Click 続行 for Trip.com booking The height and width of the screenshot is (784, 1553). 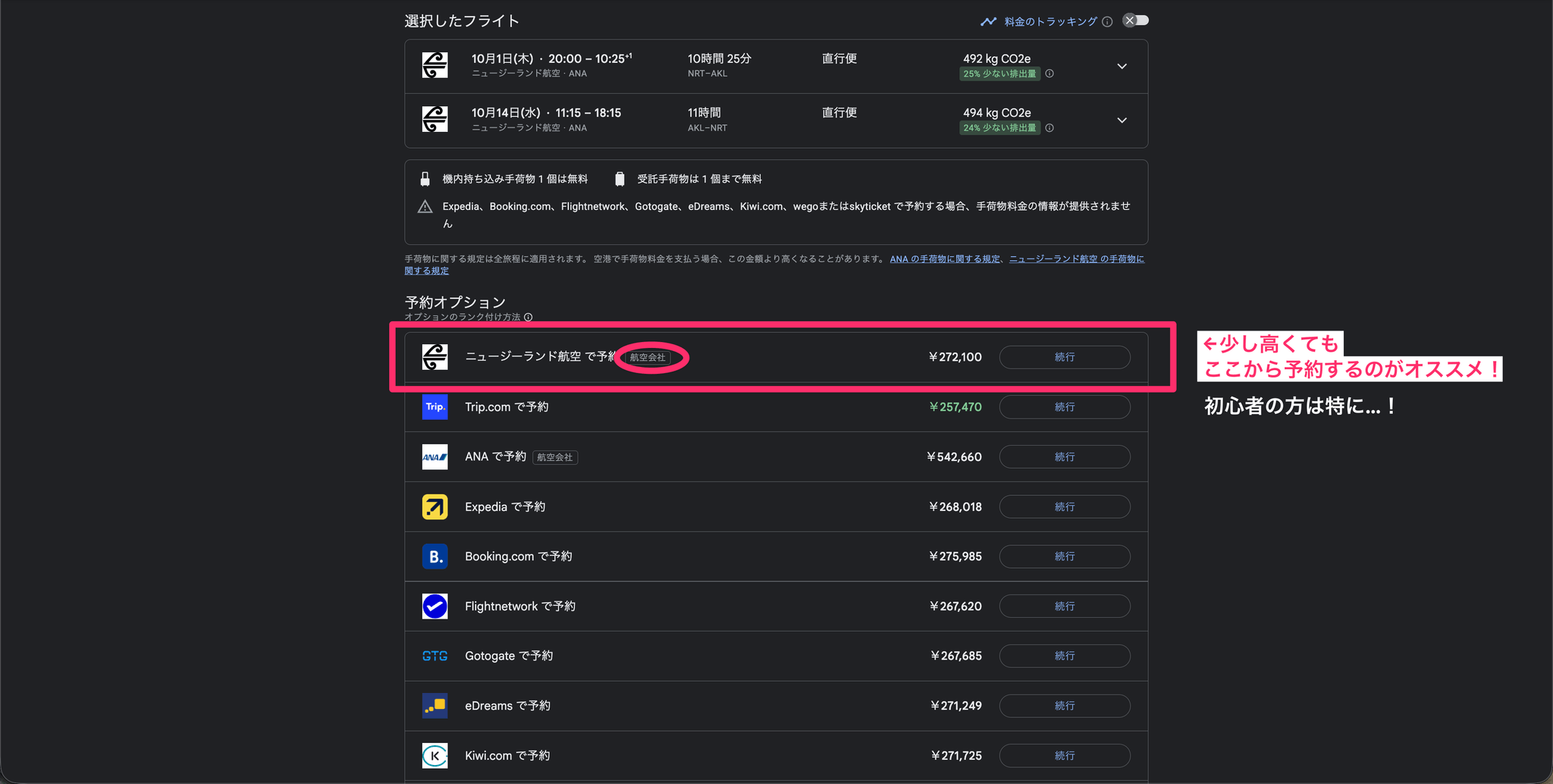[1065, 407]
